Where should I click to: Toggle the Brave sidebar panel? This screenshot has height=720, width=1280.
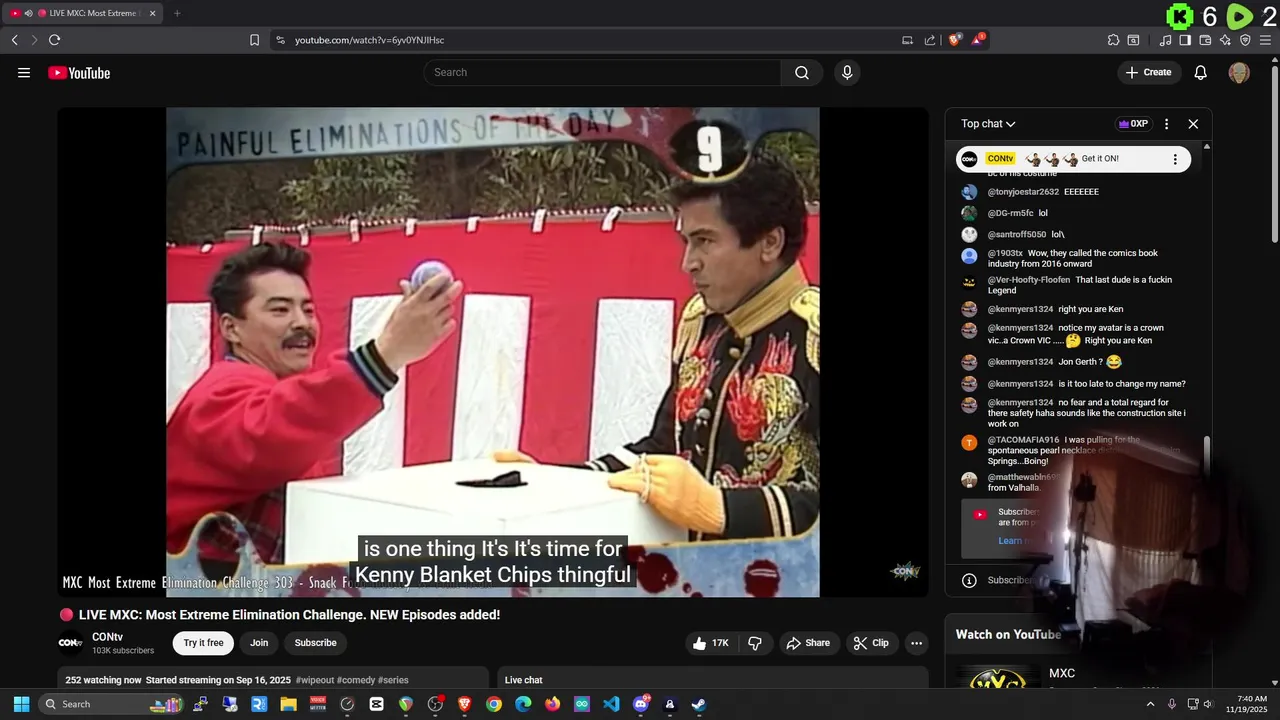(x=1185, y=40)
